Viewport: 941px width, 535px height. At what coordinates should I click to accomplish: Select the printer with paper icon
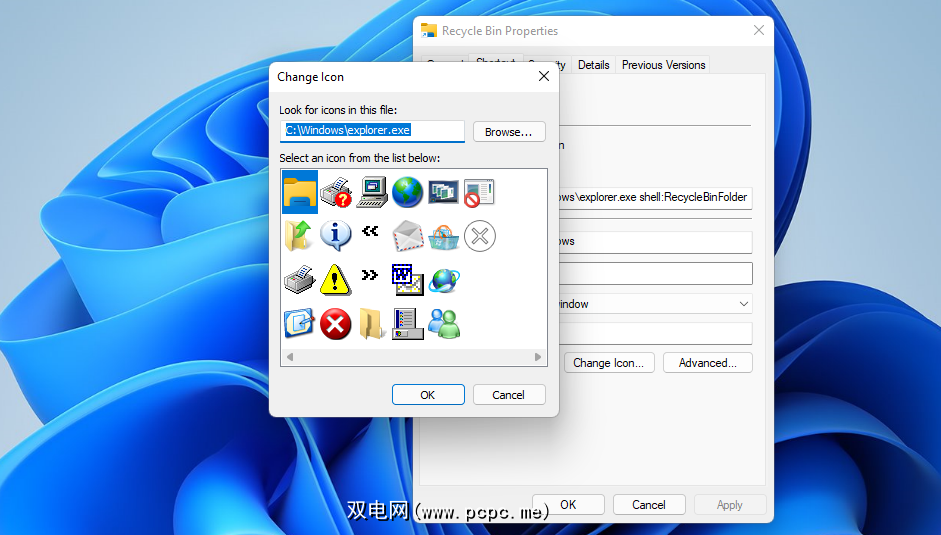pyautogui.click(x=299, y=279)
